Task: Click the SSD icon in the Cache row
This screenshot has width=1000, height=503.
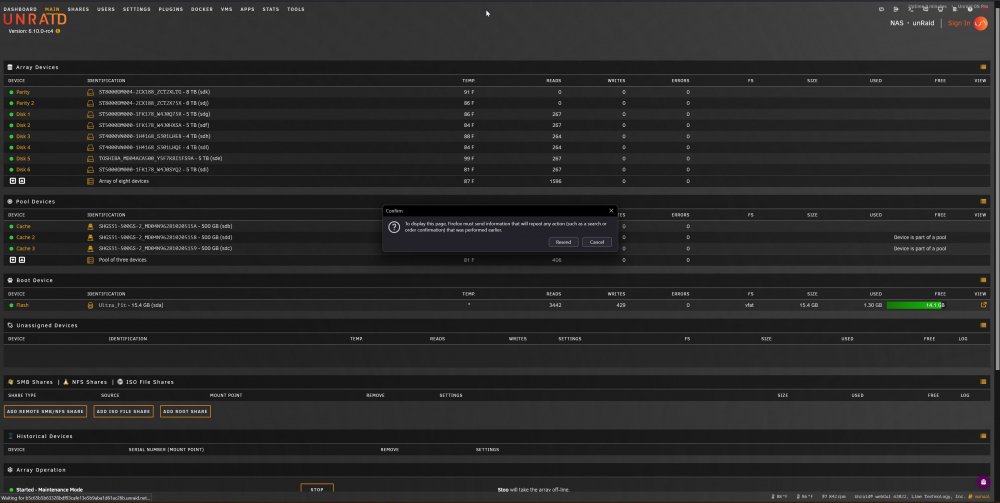Action: 91,226
